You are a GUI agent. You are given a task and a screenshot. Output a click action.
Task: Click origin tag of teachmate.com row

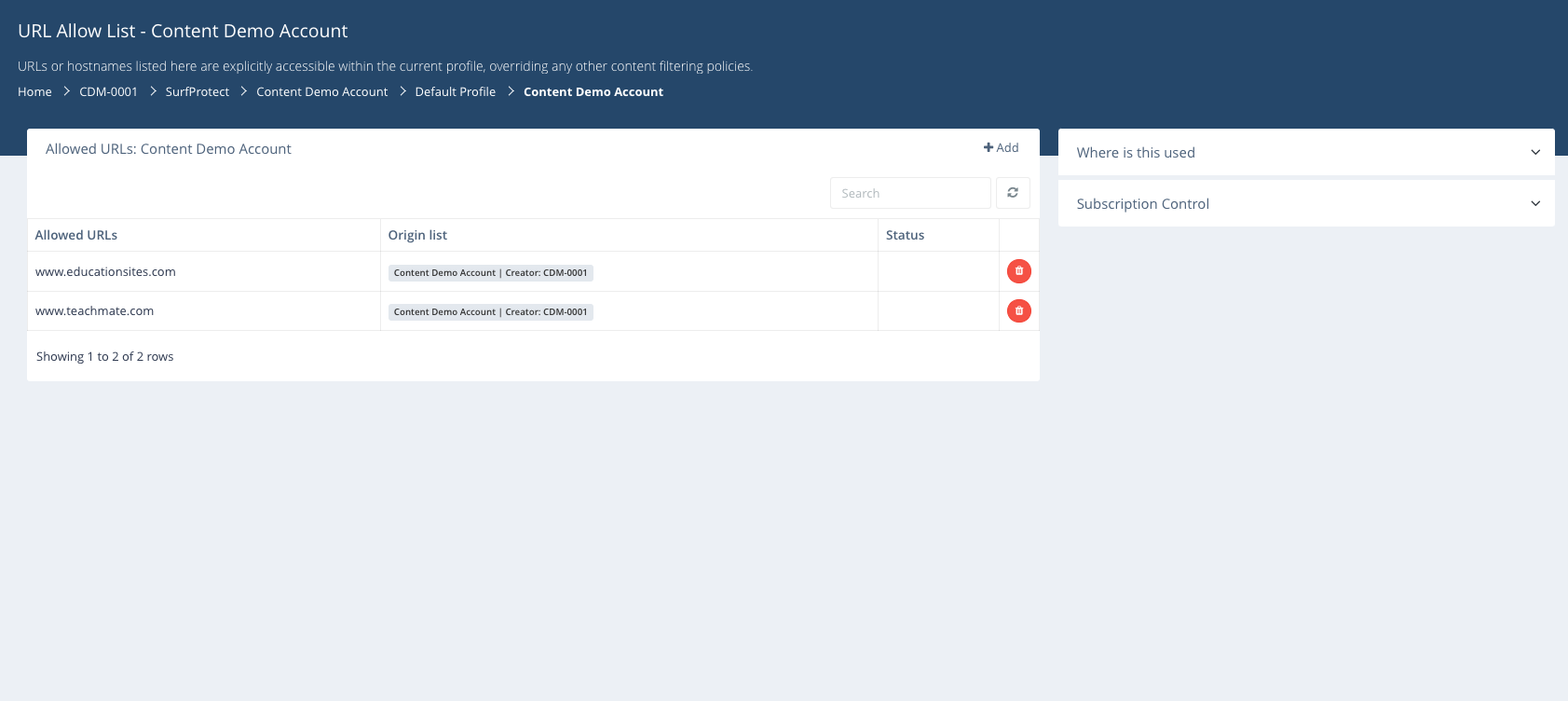pyautogui.click(x=490, y=312)
